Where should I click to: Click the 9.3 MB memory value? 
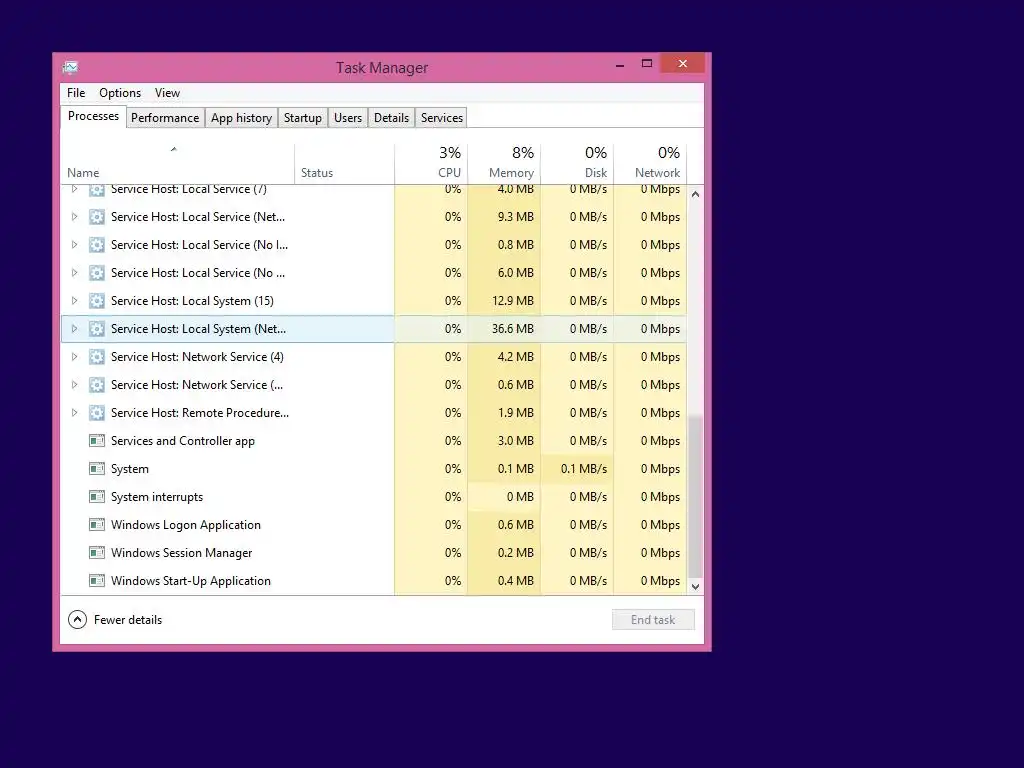(x=515, y=217)
